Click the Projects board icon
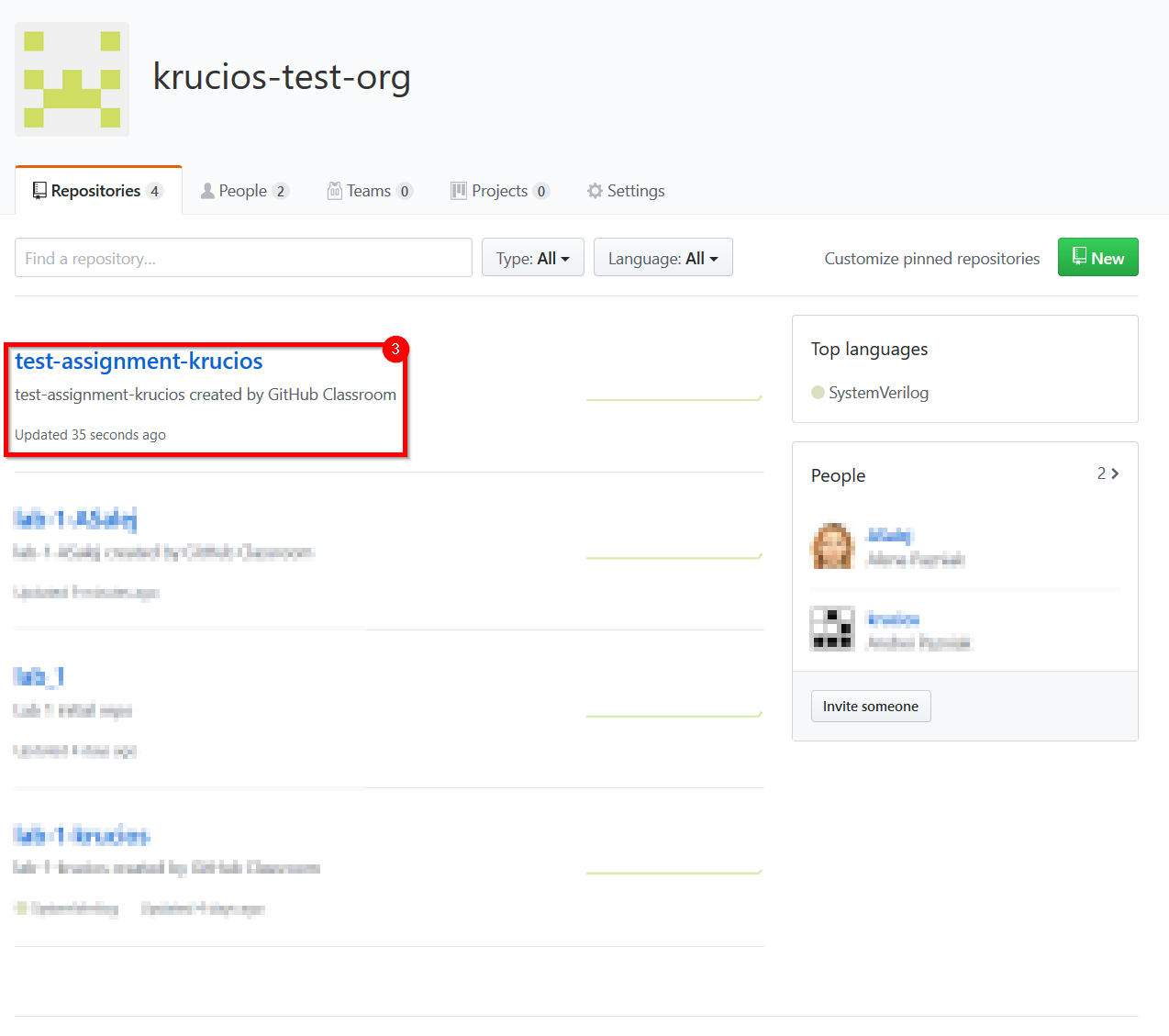 pos(459,191)
